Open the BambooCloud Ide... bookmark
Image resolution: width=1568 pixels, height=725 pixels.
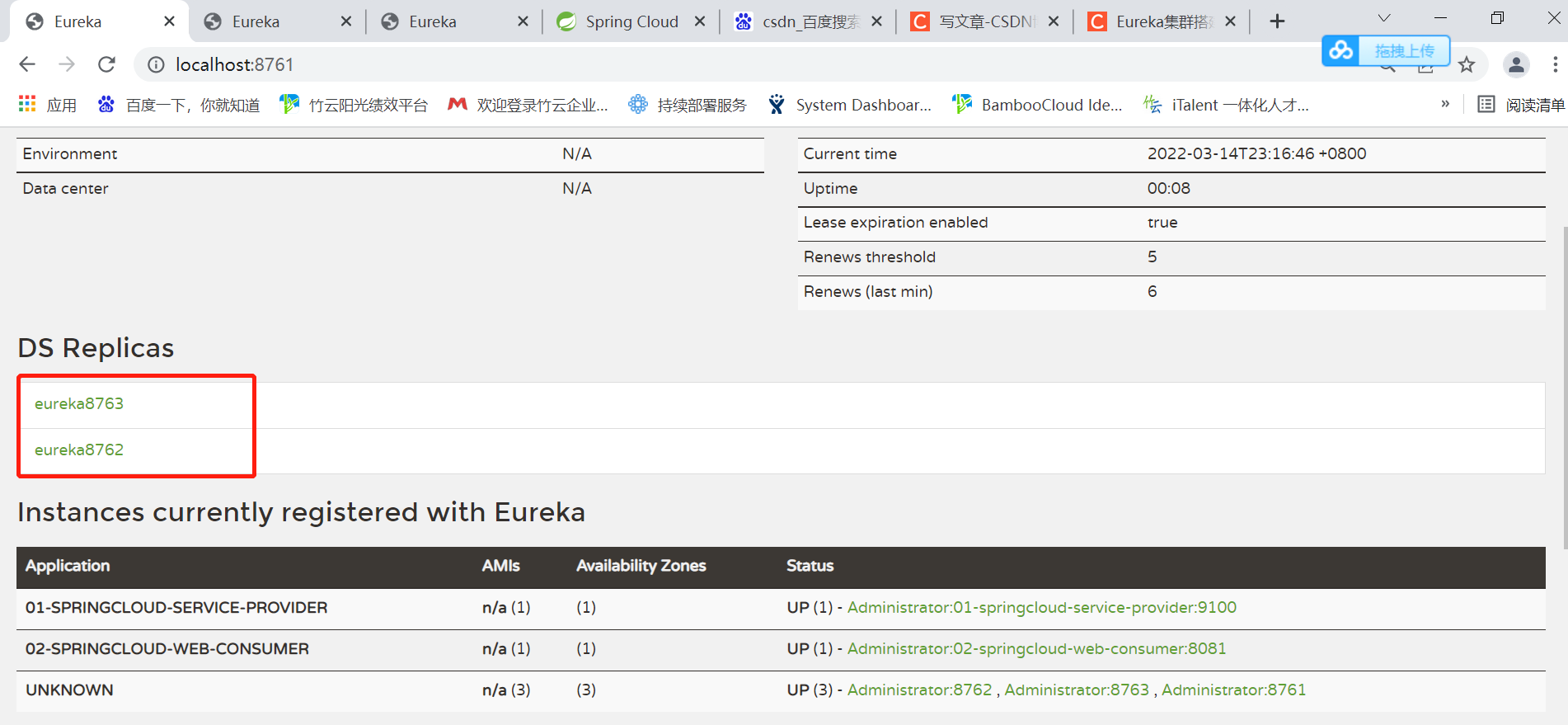[1037, 105]
